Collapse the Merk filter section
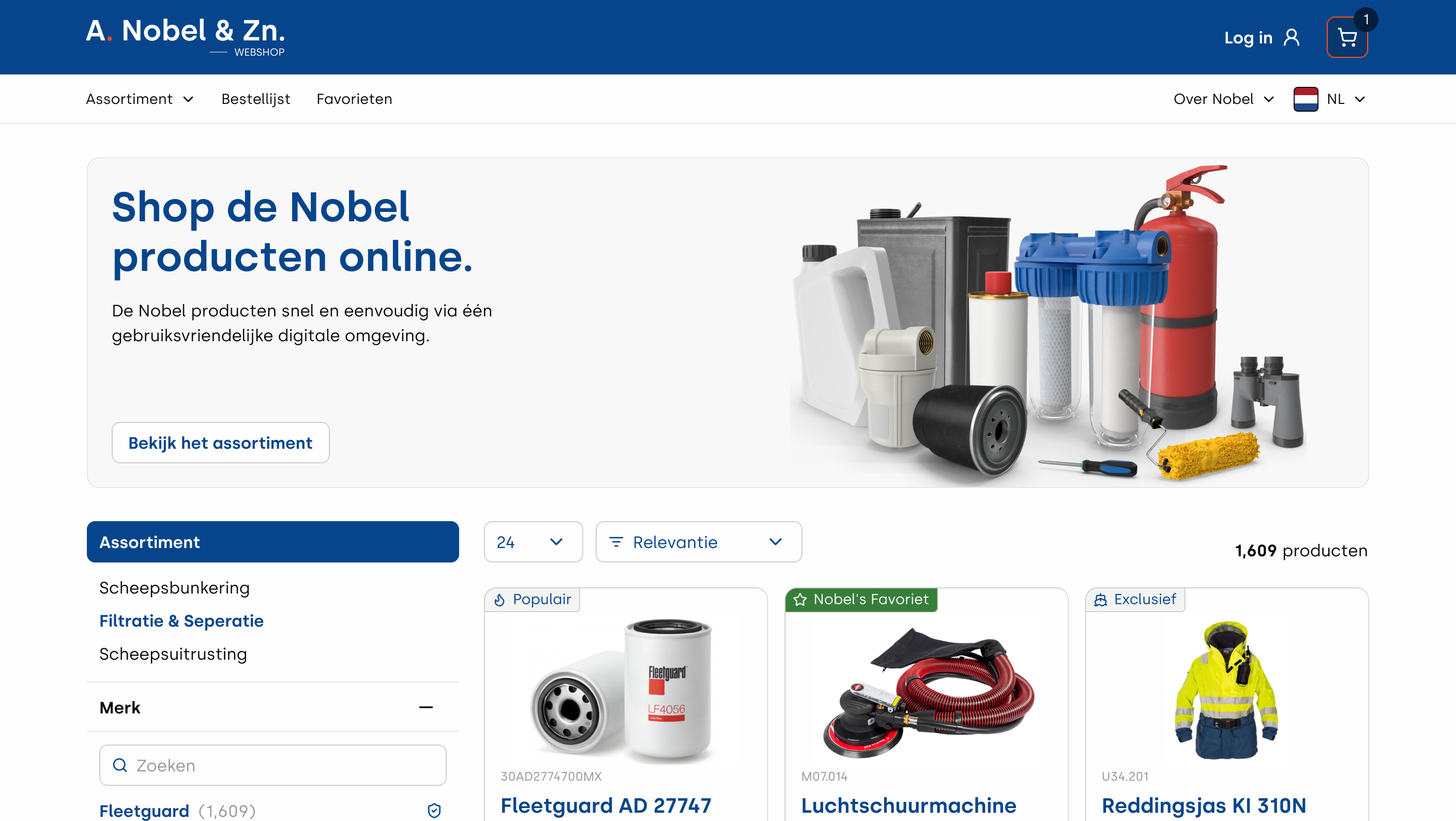1456x821 pixels. tap(426, 707)
